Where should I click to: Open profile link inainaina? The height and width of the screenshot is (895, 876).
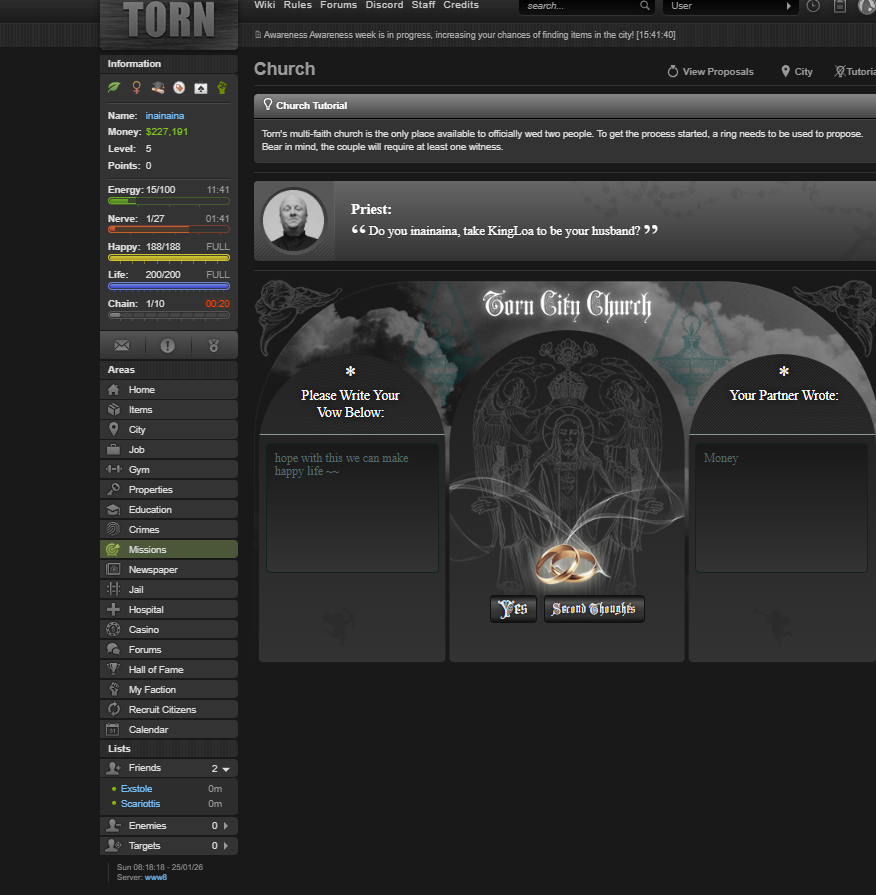[165, 115]
